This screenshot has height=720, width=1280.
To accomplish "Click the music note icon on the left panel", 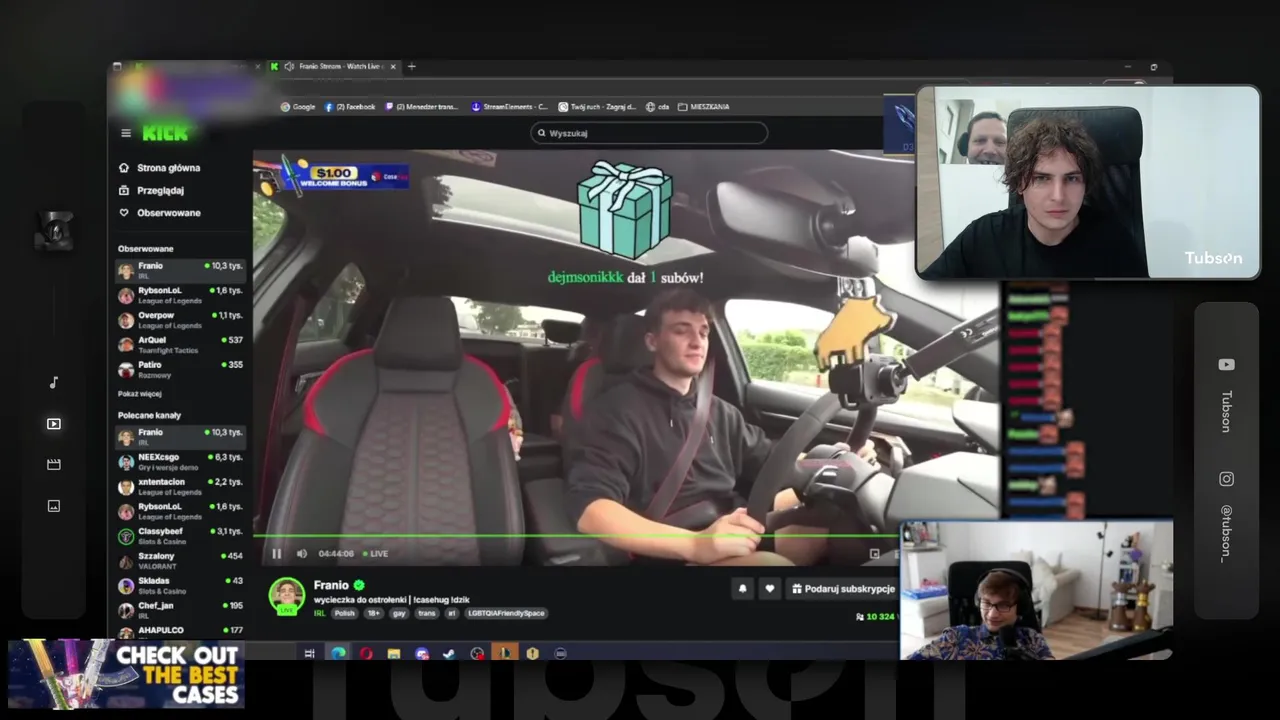I will (x=54, y=382).
